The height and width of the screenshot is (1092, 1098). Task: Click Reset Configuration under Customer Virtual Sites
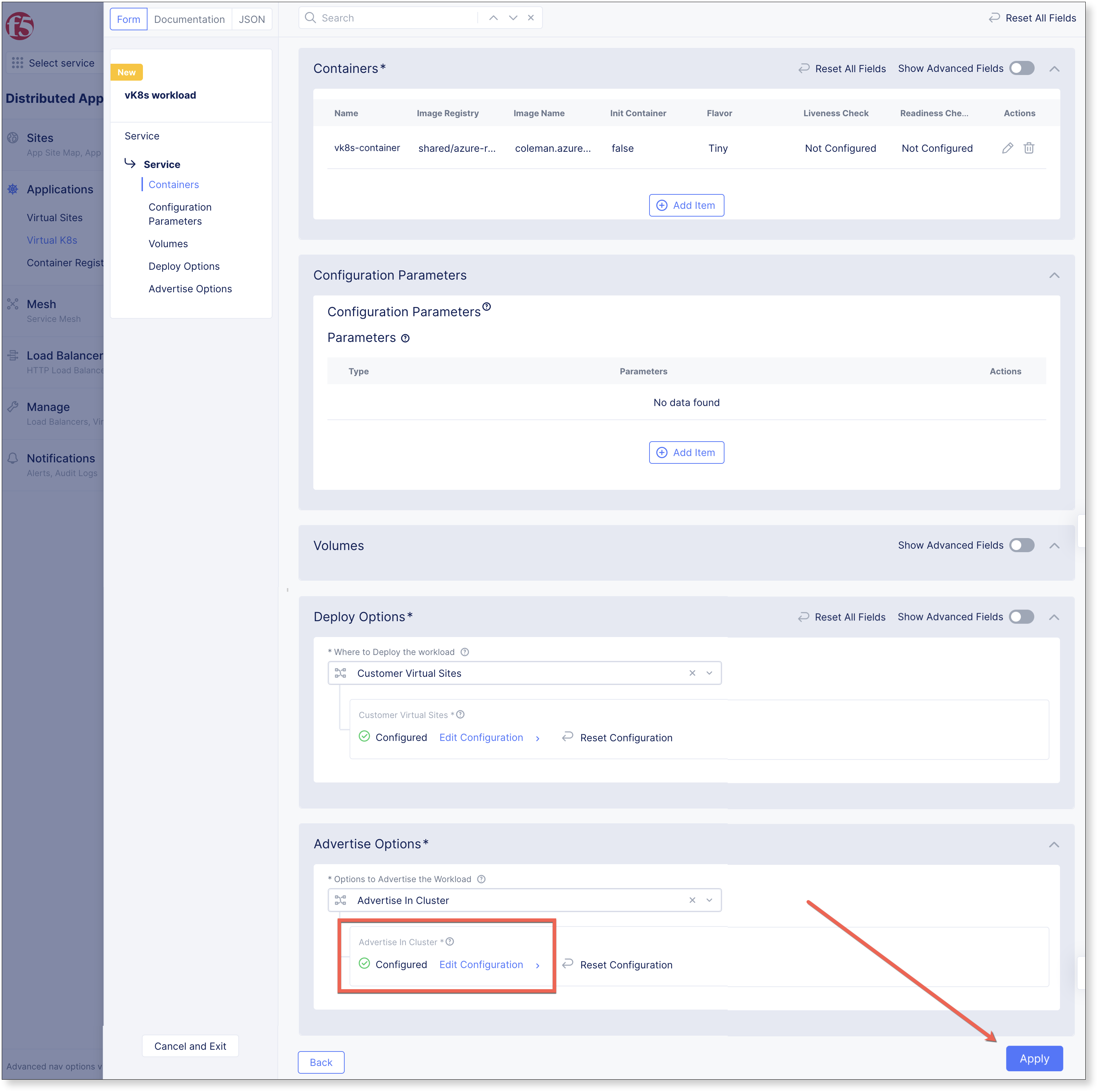(617, 737)
